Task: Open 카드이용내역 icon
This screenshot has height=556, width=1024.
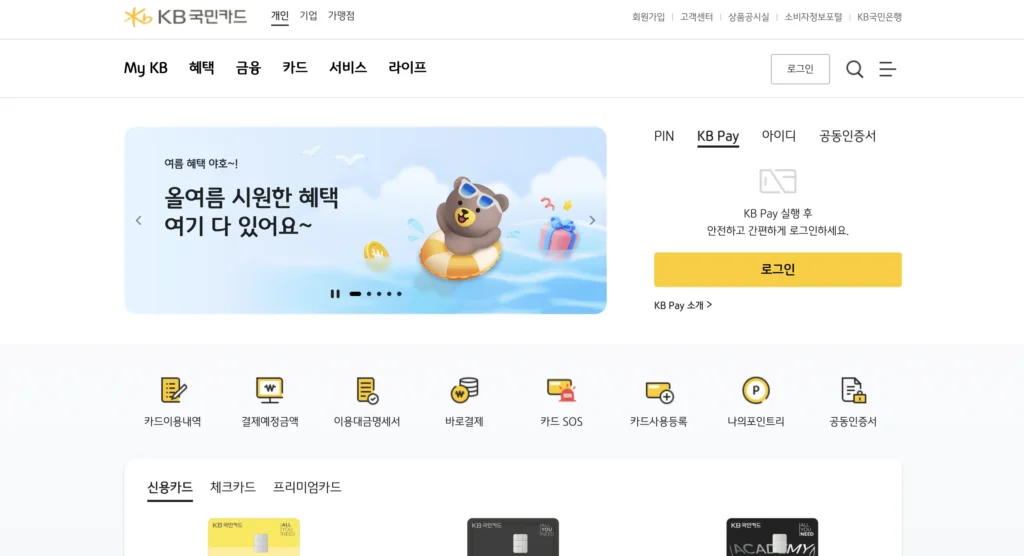Action: tap(173, 391)
